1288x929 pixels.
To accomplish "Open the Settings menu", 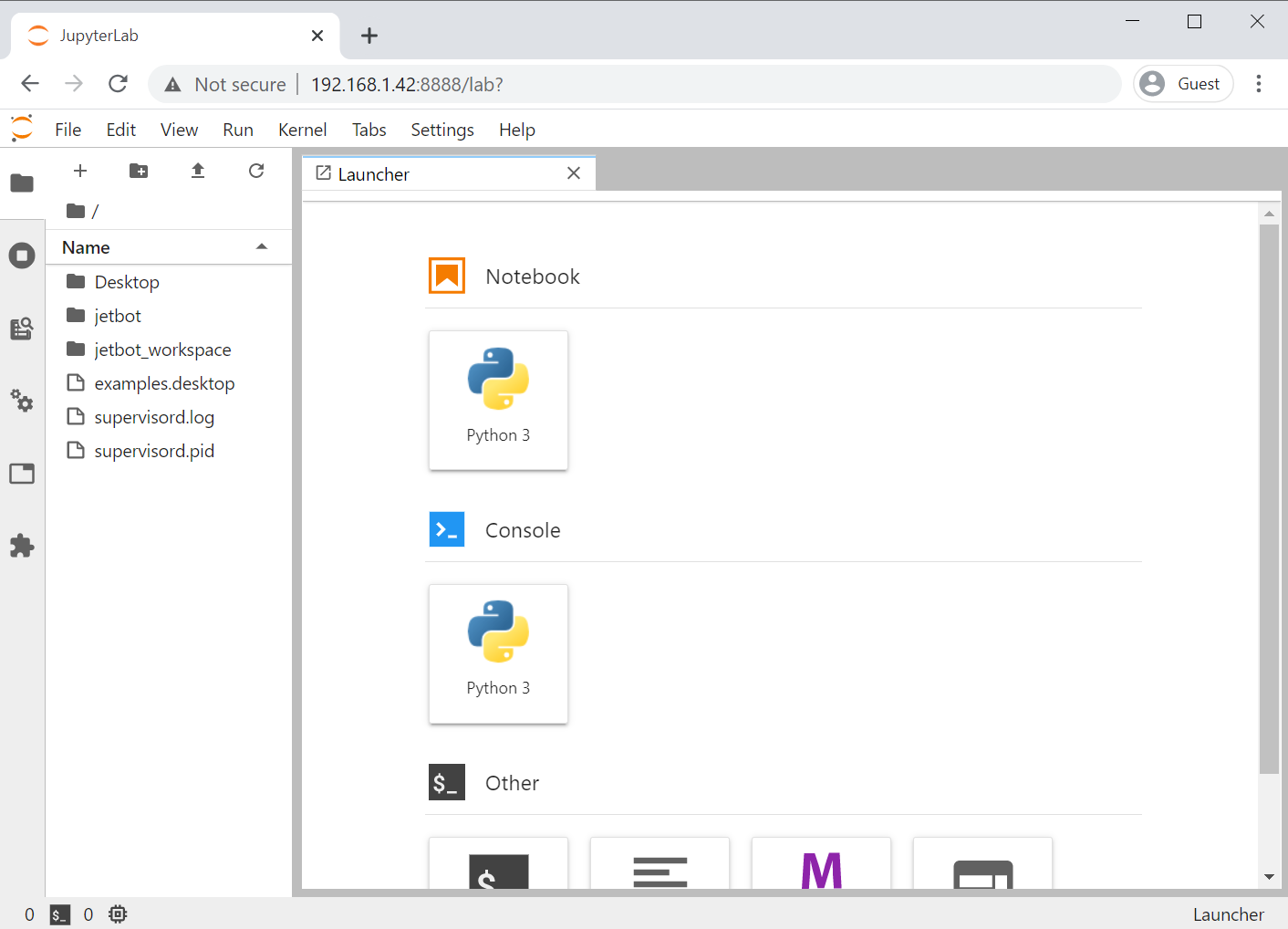I will click(x=442, y=130).
